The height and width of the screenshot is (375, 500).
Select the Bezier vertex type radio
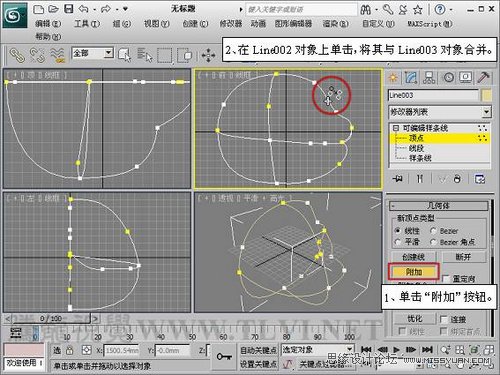pyautogui.click(x=433, y=231)
